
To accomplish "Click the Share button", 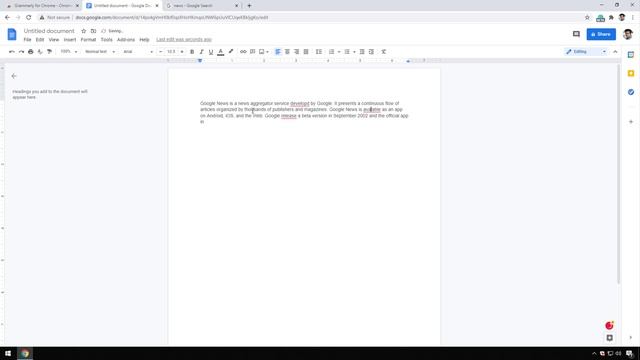I will coord(601,34).
